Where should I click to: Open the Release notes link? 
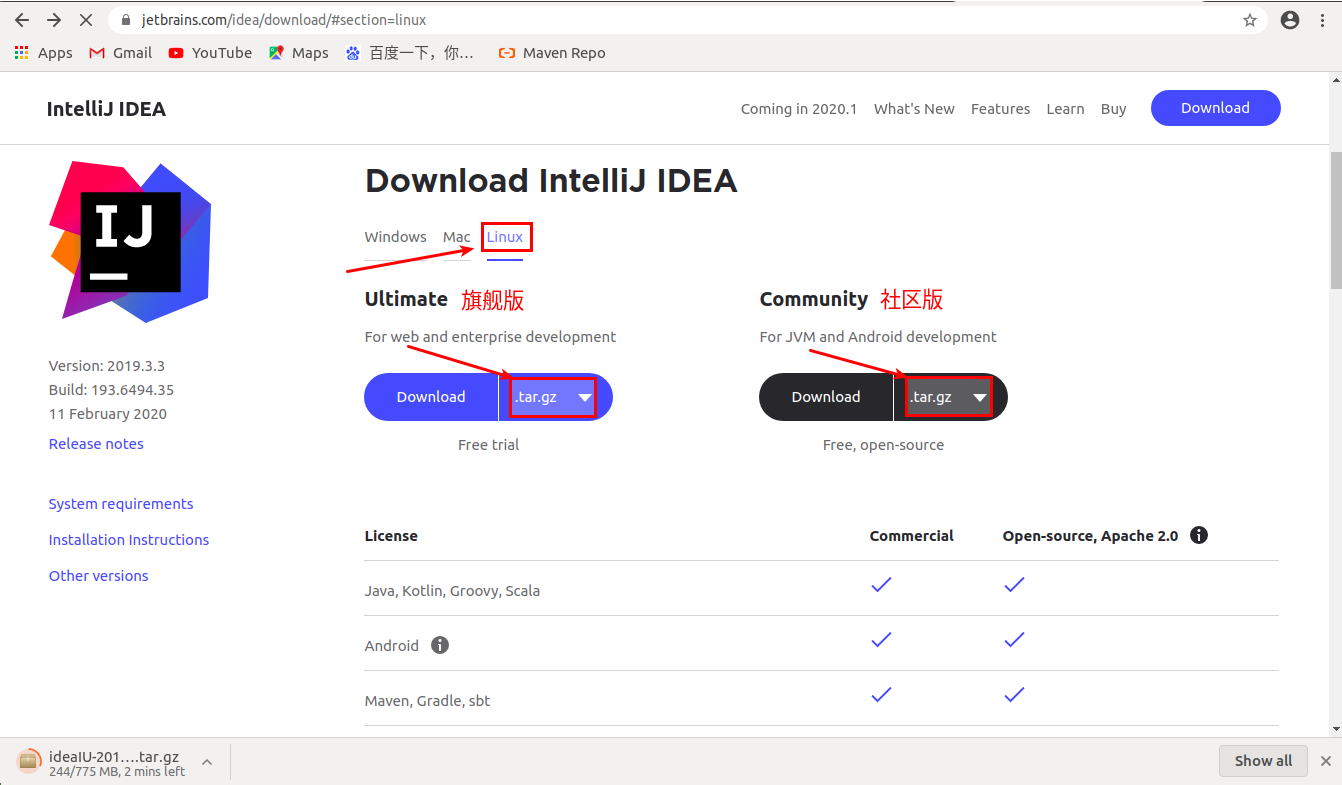[96, 443]
